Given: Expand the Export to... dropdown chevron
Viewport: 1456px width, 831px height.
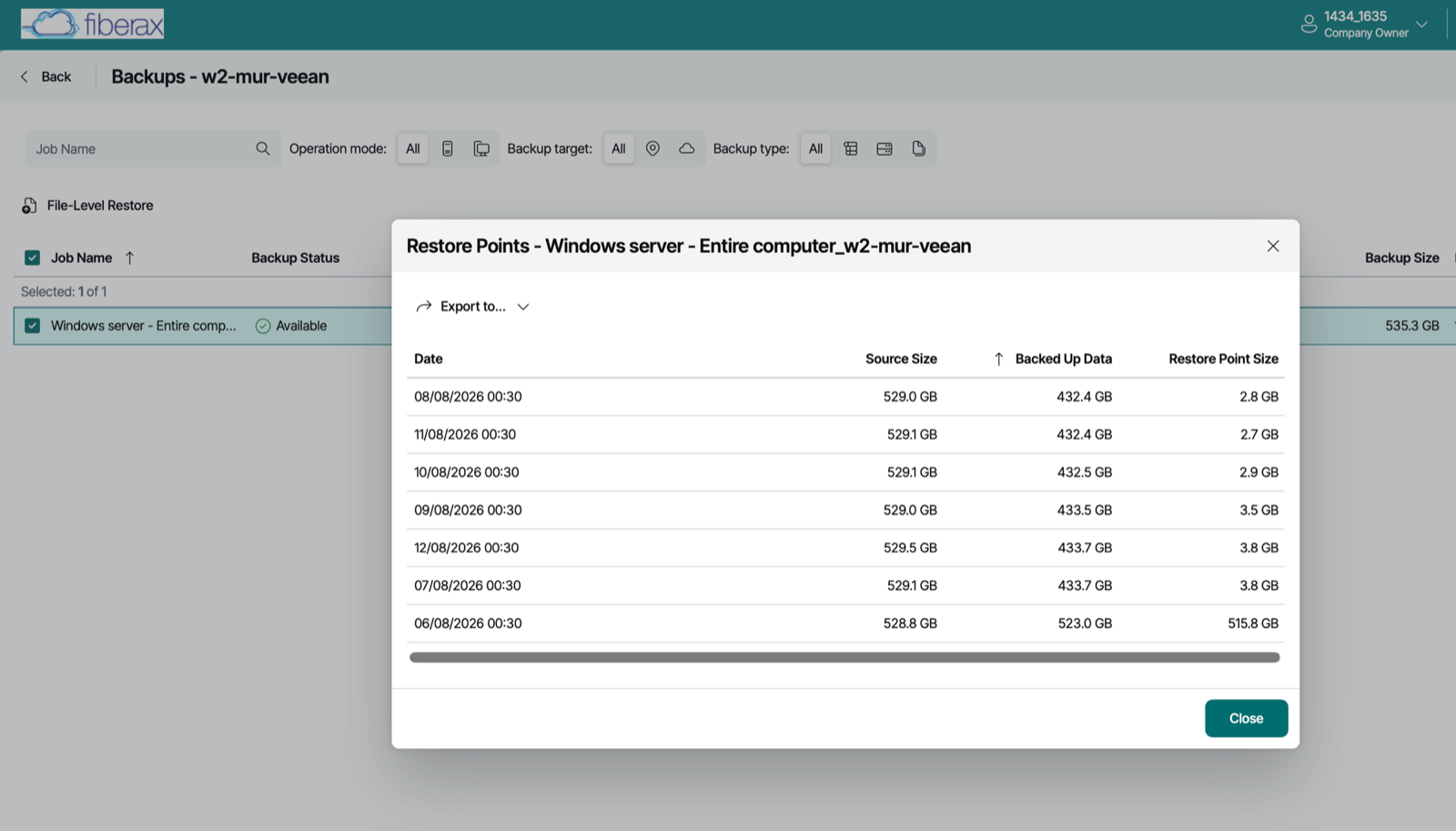Looking at the screenshot, I should 523,307.
